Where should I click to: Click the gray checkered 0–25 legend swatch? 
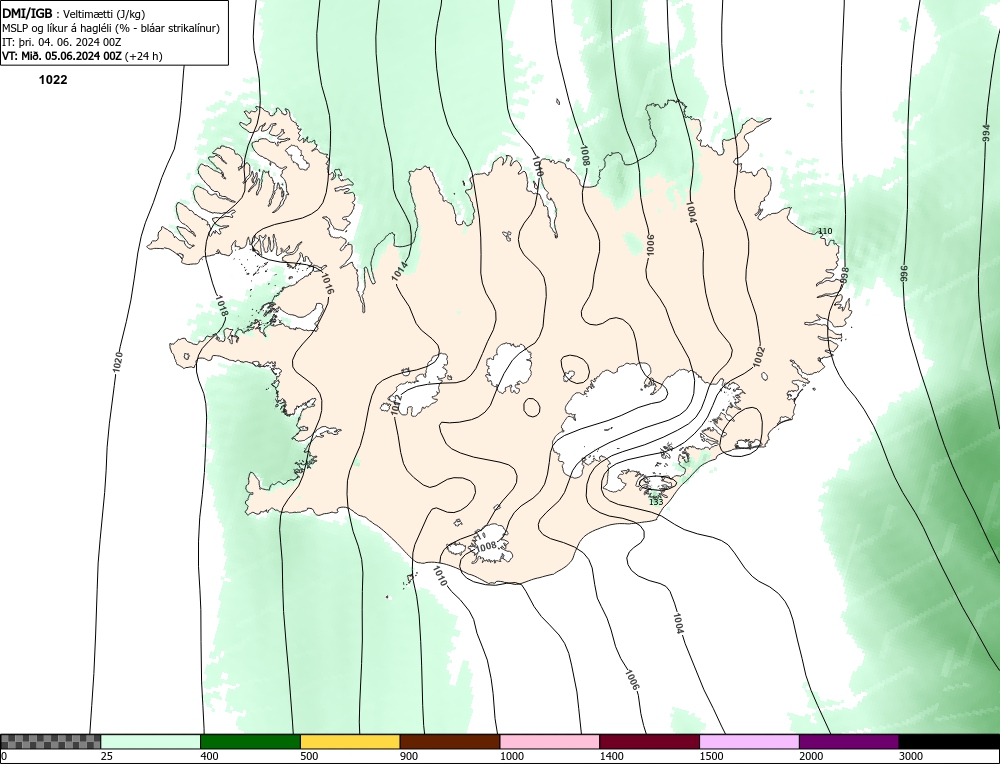[50, 742]
